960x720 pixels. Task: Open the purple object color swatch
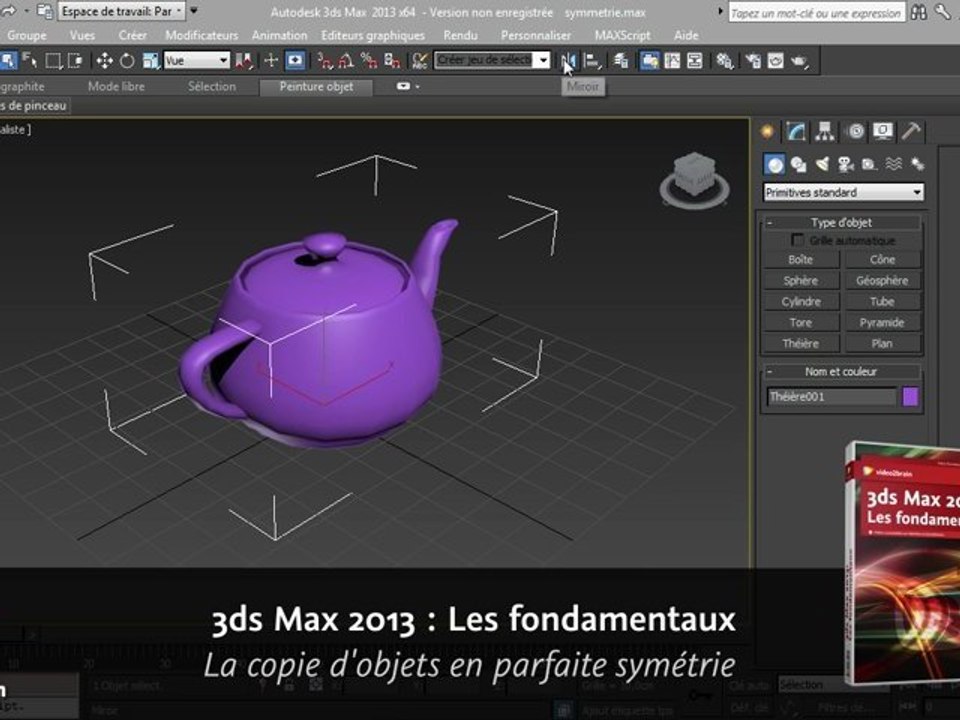point(910,397)
